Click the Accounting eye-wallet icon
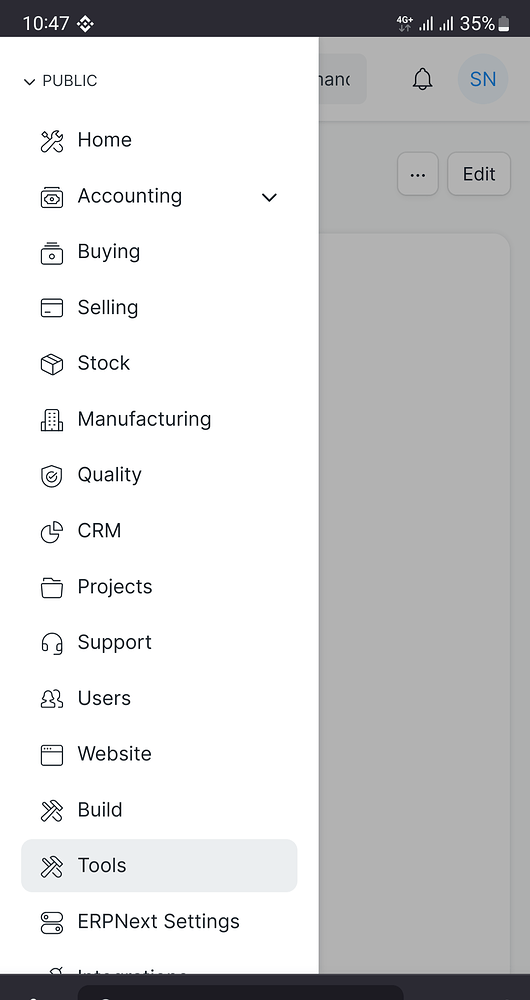 click(52, 197)
